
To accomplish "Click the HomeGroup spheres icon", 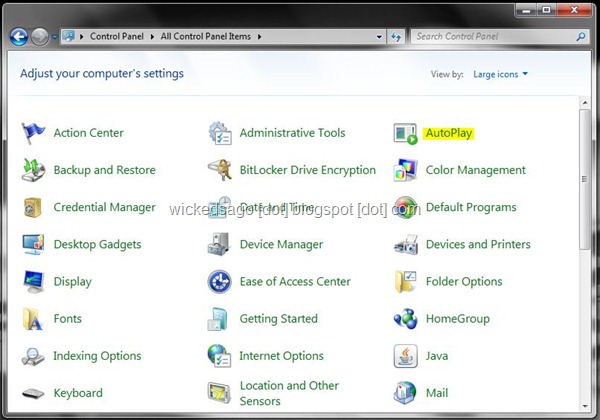I will pyautogui.click(x=406, y=318).
